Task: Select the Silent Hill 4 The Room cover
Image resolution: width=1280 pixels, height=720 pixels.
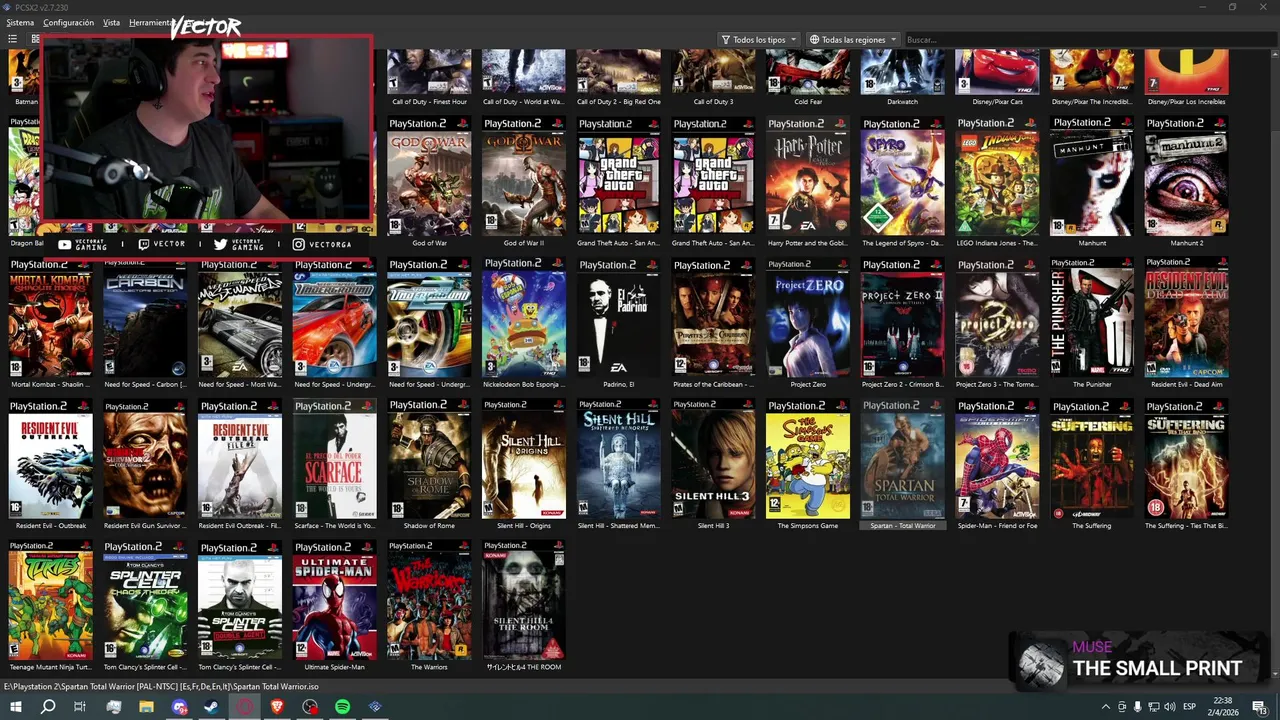Action: [x=523, y=601]
